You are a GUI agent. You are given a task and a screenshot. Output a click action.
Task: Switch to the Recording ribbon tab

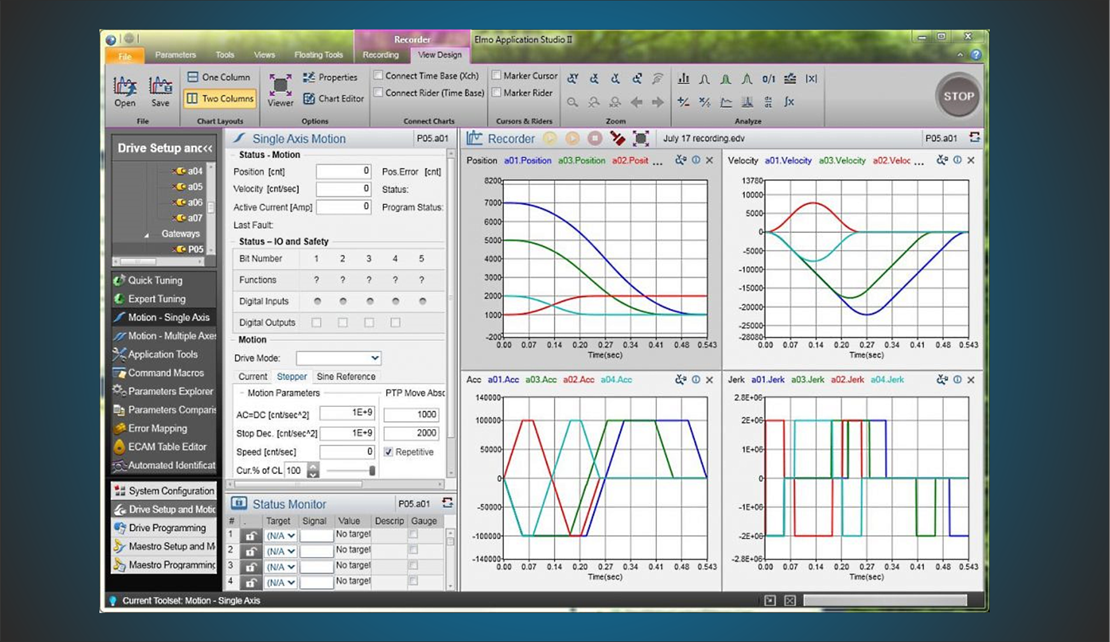380,55
